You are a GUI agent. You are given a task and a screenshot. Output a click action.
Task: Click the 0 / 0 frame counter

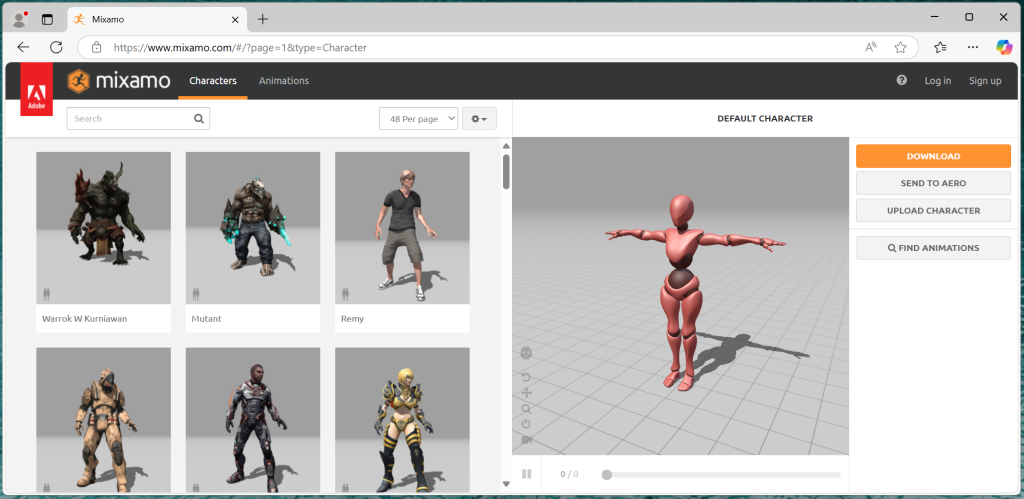569,475
